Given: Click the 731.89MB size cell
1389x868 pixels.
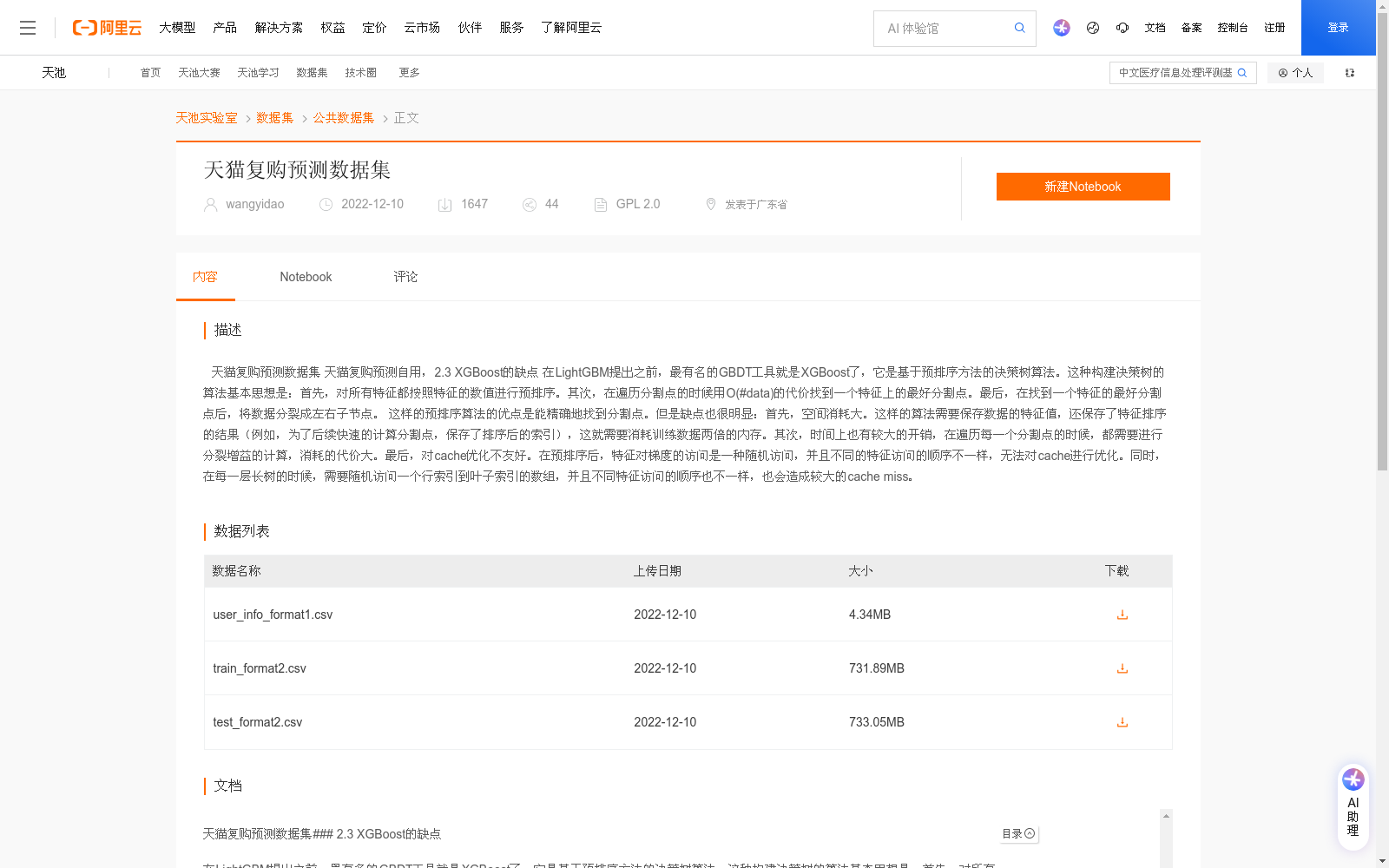Looking at the screenshot, I should [x=877, y=668].
